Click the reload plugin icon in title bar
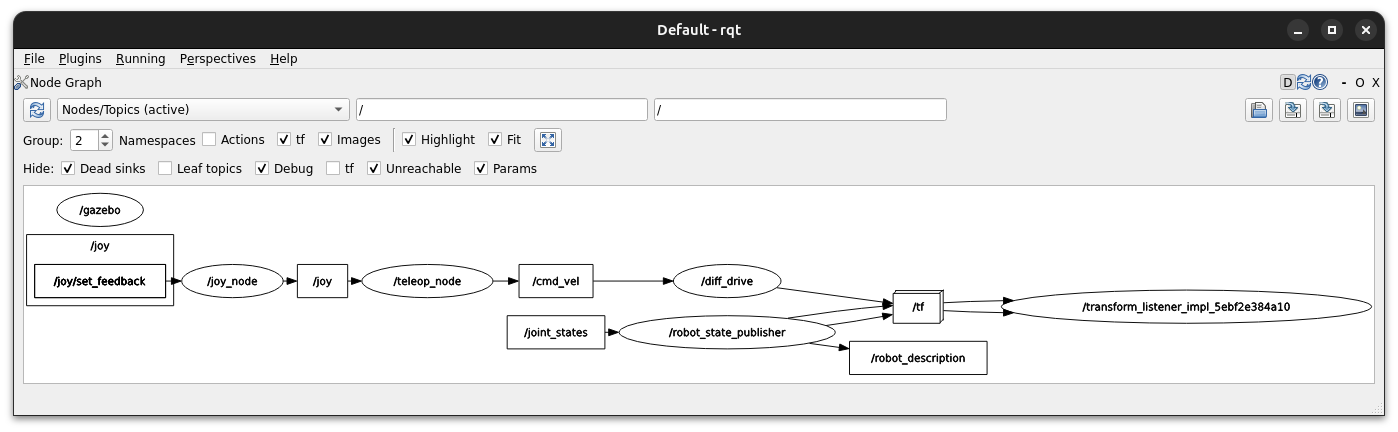Viewport: 1398px width, 432px height. (1305, 83)
